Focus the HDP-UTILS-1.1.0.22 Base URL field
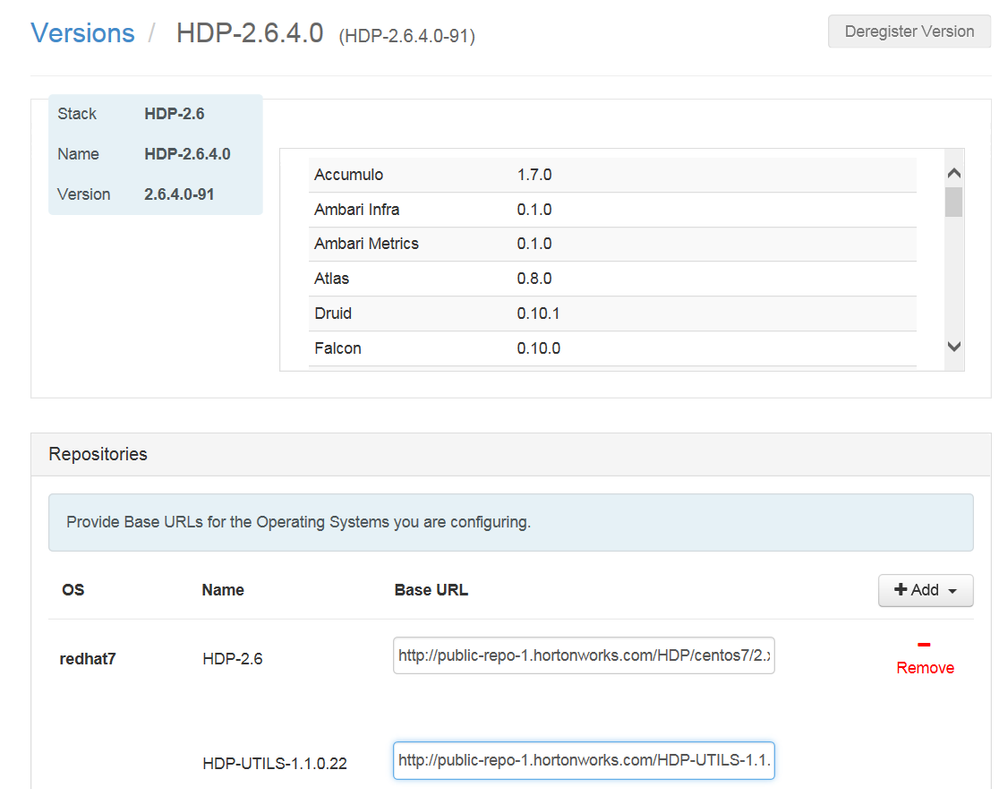This screenshot has width=999, height=789. pyautogui.click(x=583, y=760)
